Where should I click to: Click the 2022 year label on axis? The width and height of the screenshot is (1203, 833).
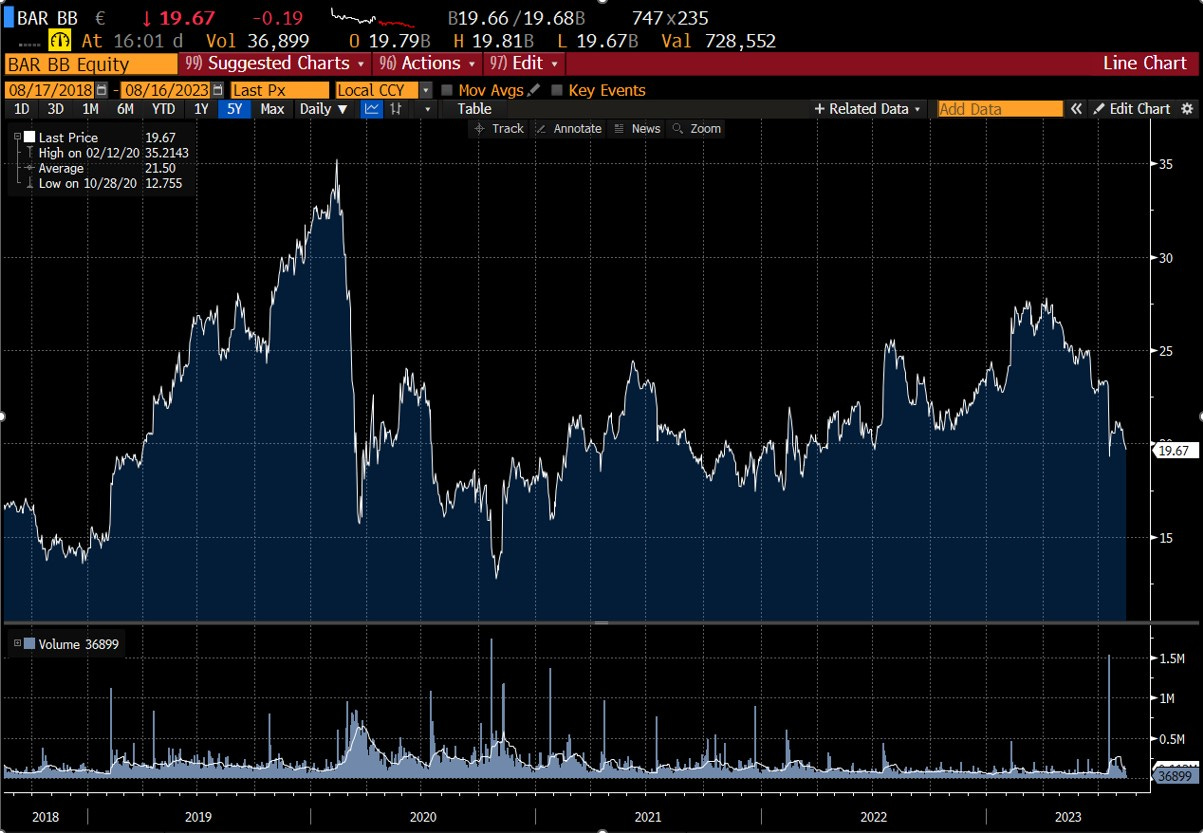click(x=874, y=816)
